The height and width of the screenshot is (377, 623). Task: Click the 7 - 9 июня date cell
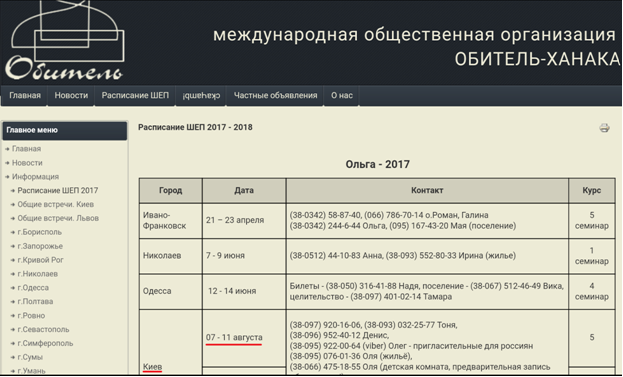[x=244, y=256]
